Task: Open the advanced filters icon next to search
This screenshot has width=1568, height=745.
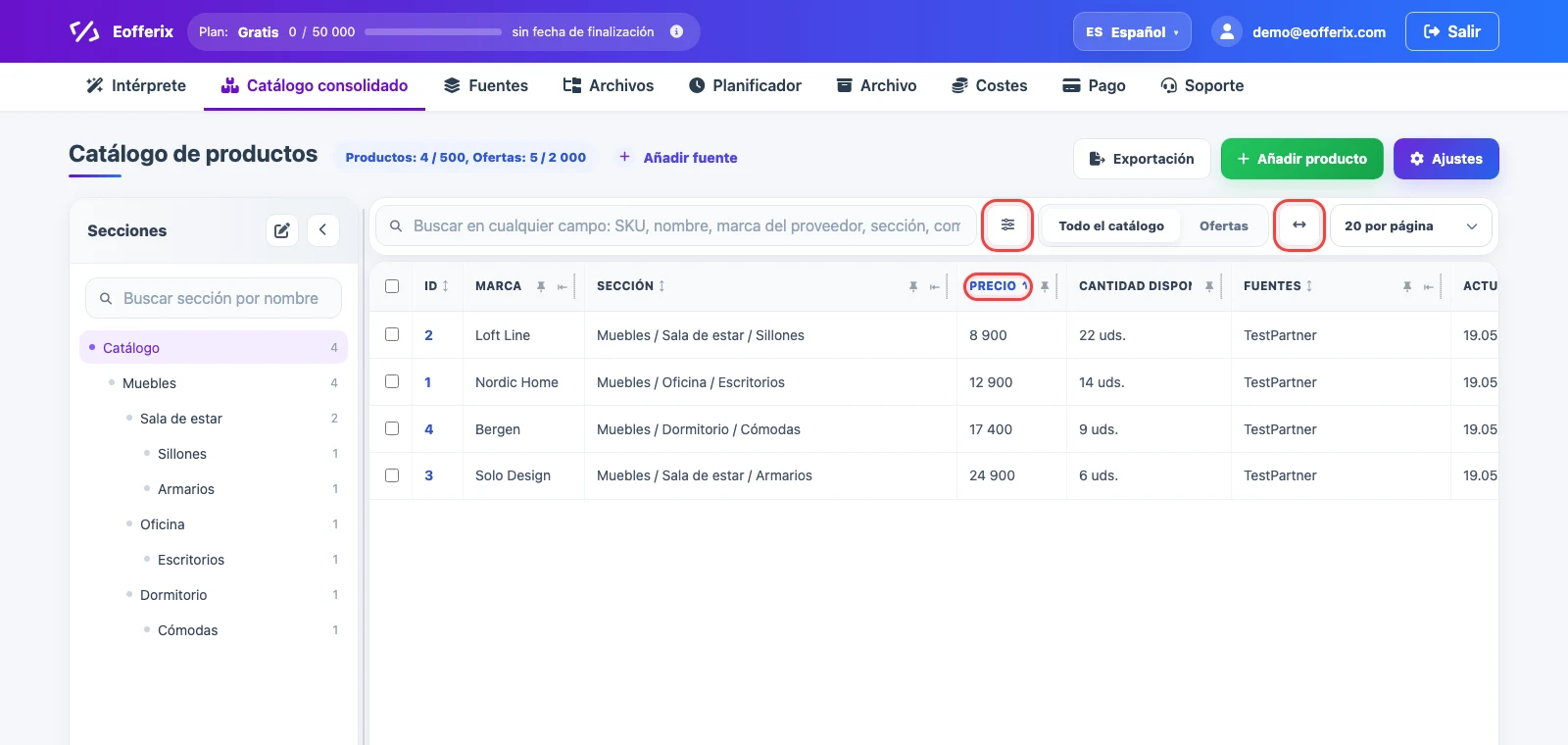Action: [1007, 225]
